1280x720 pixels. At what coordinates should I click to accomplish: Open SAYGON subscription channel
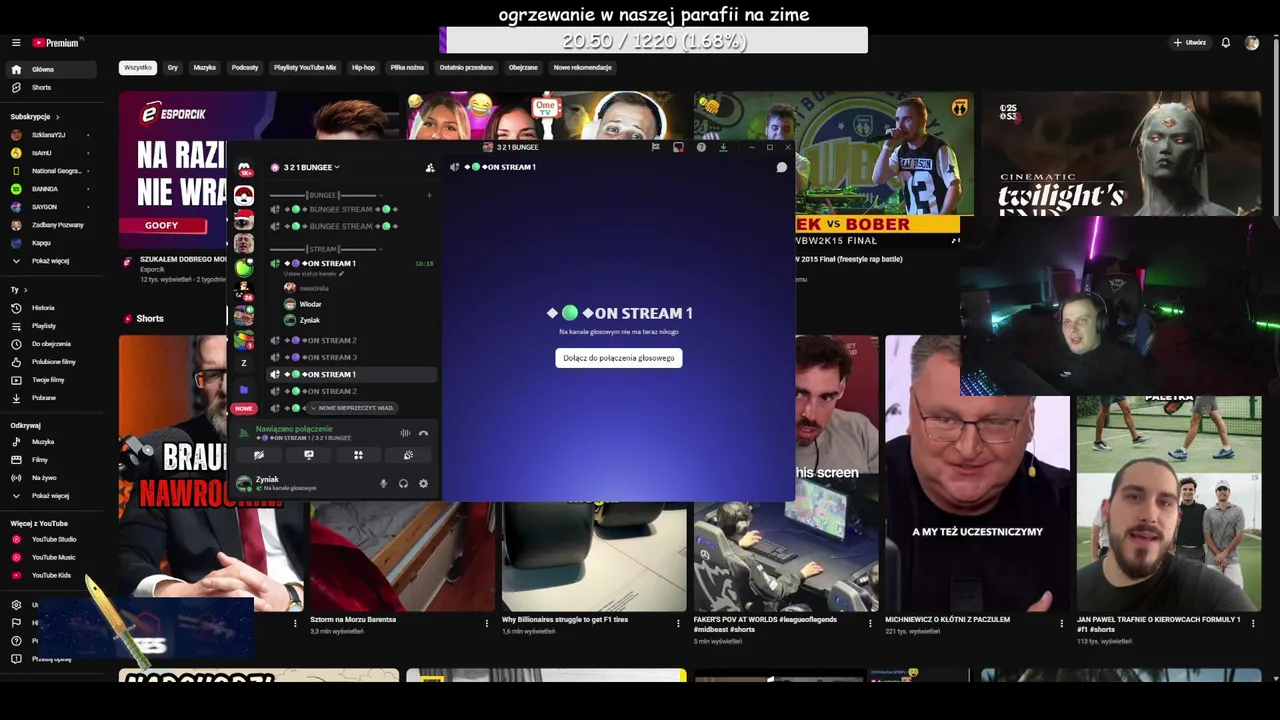click(52, 207)
